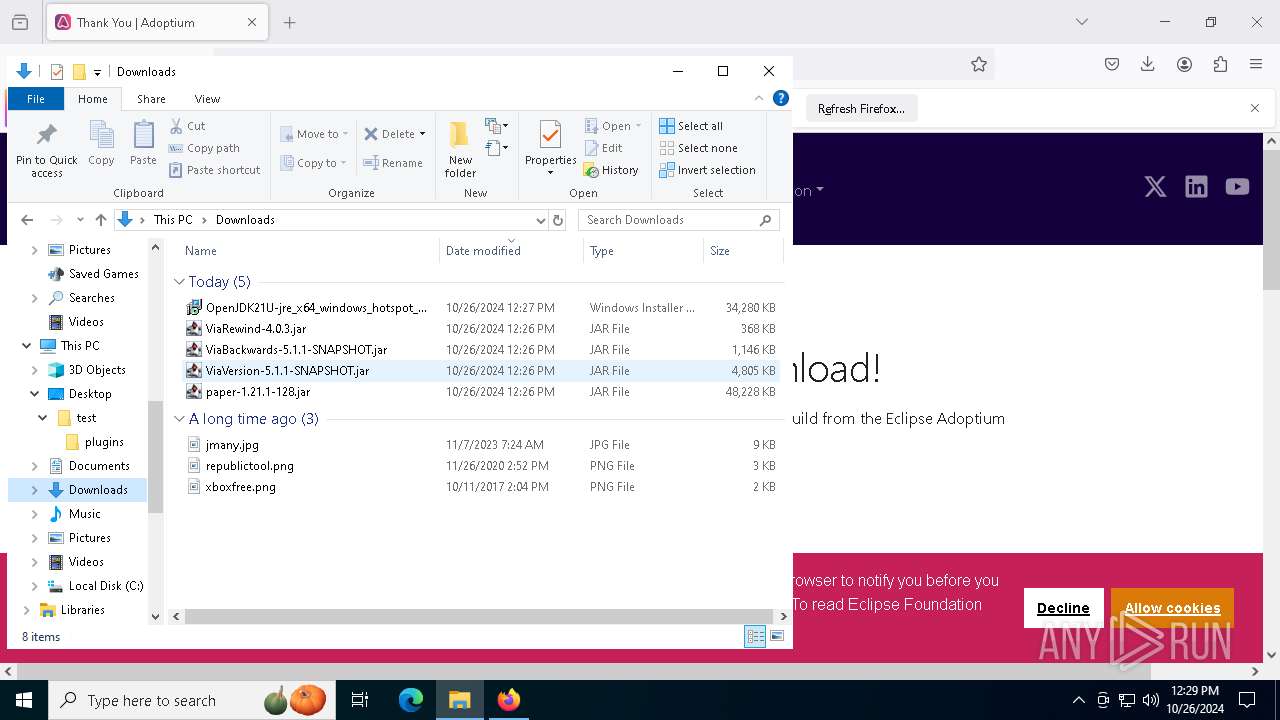Select the Home ribbon tab
Viewport: 1280px width, 720px height.
point(93,99)
